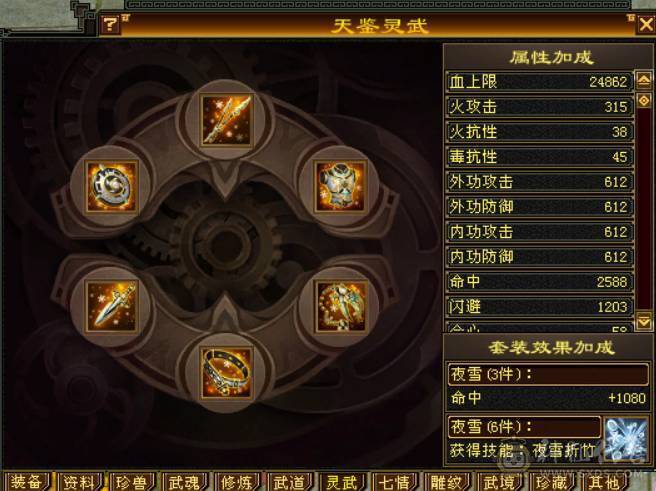656x491 pixels.
Task: Switch to the 武魂 tab
Action: point(184,482)
